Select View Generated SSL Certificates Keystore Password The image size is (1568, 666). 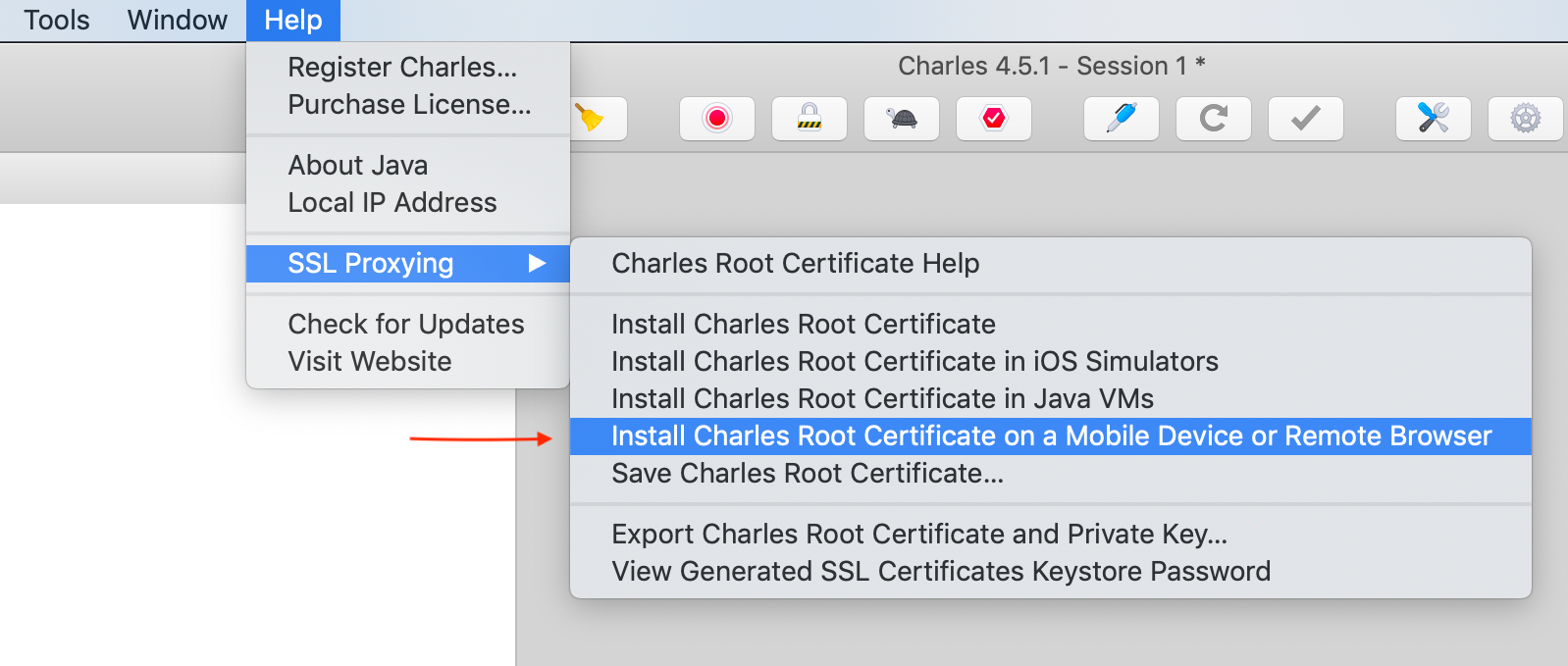[1051, 571]
